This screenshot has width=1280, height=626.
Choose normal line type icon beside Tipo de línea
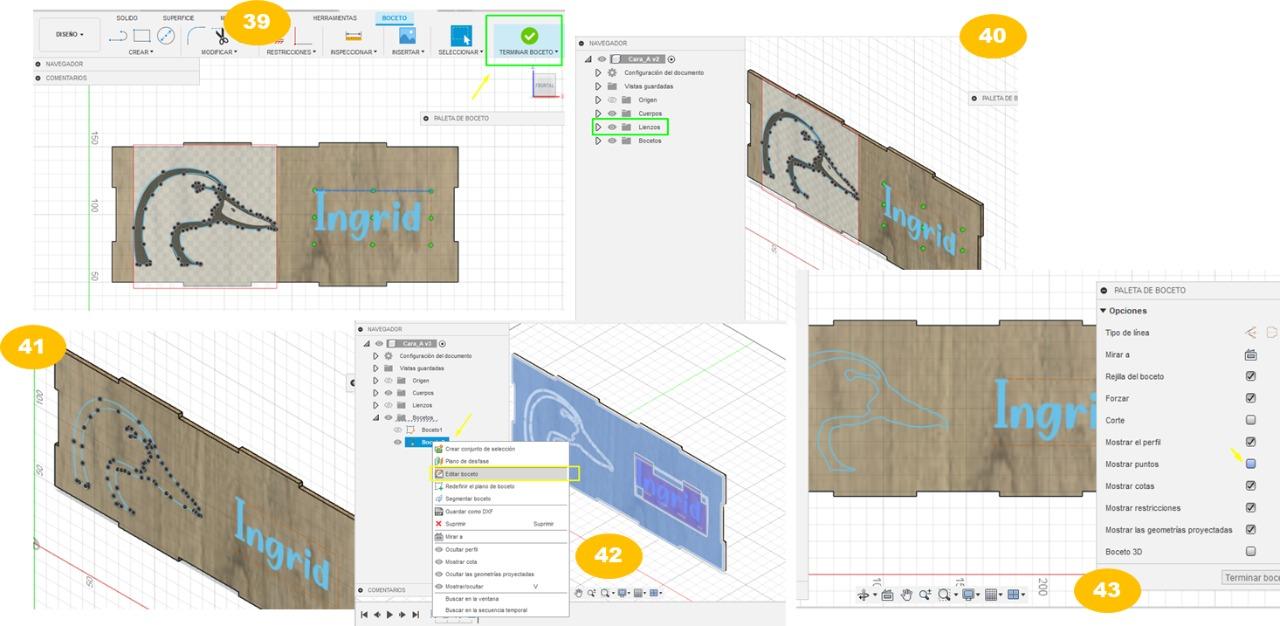click(1250, 332)
